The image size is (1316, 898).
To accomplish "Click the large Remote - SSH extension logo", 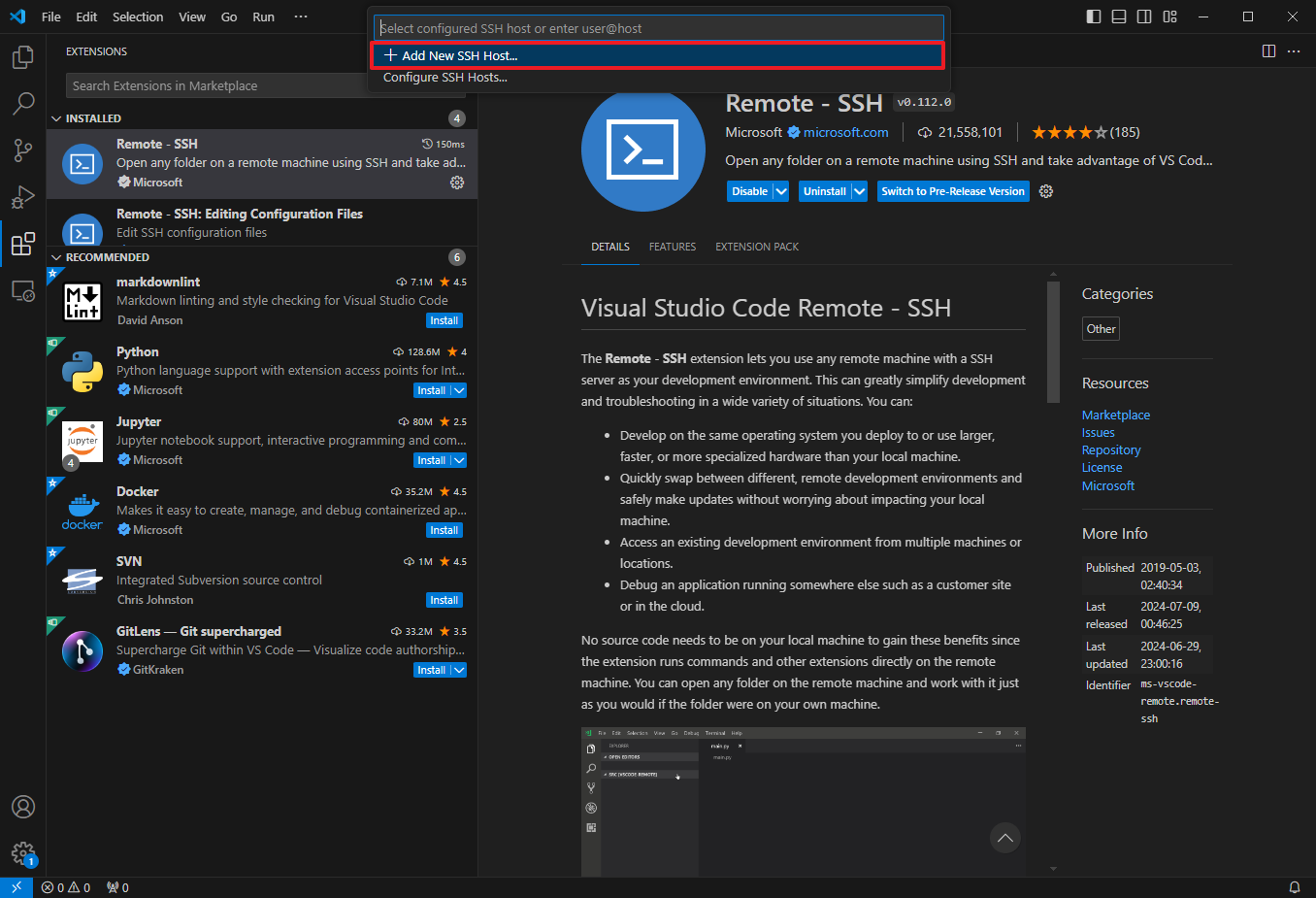I will (x=642, y=150).
